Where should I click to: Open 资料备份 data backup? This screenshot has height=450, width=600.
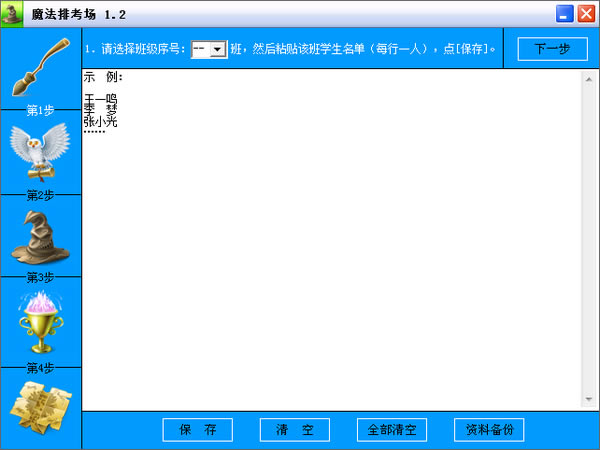[x=488, y=430]
